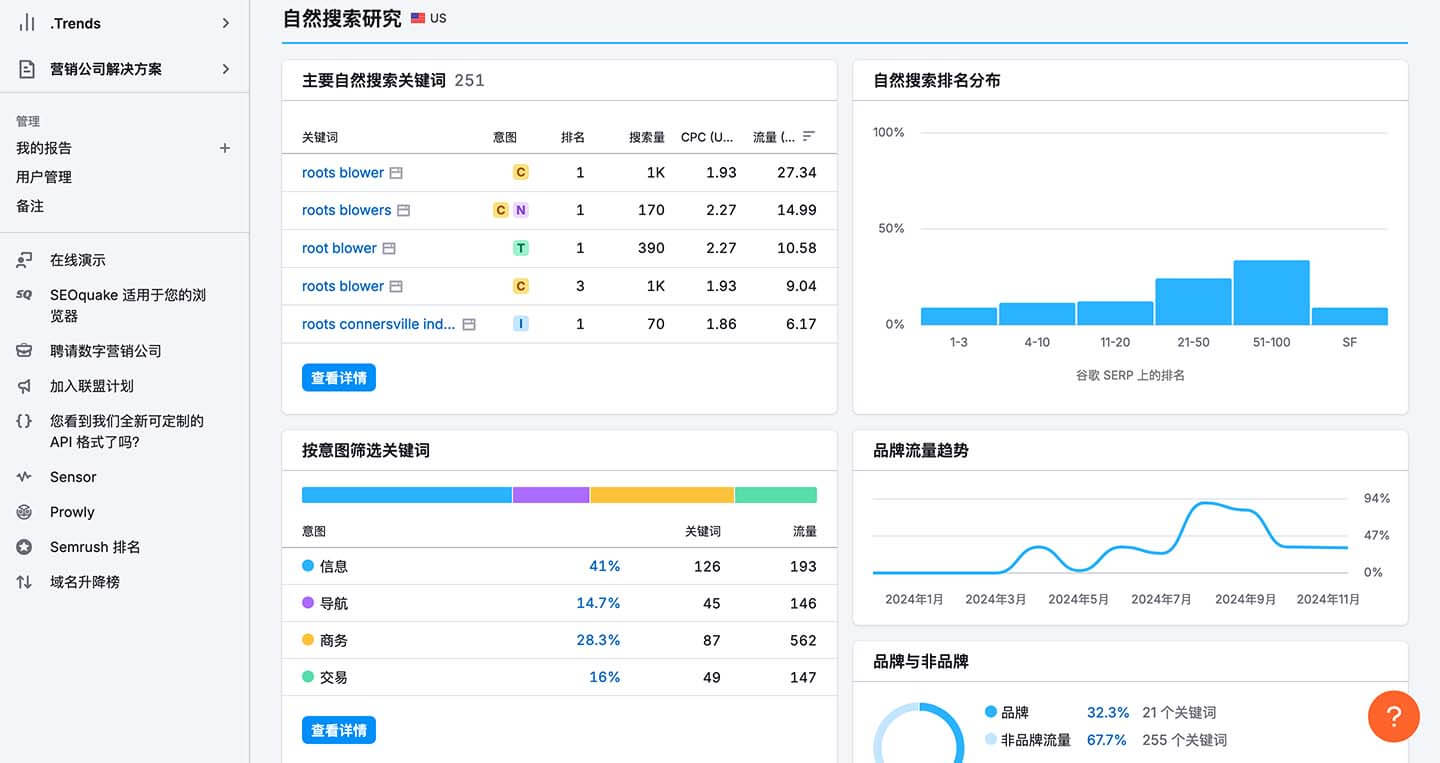The image size is (1440, 763).
Task: Click the transactional T intent badge
Action: (x=520, y=248)
